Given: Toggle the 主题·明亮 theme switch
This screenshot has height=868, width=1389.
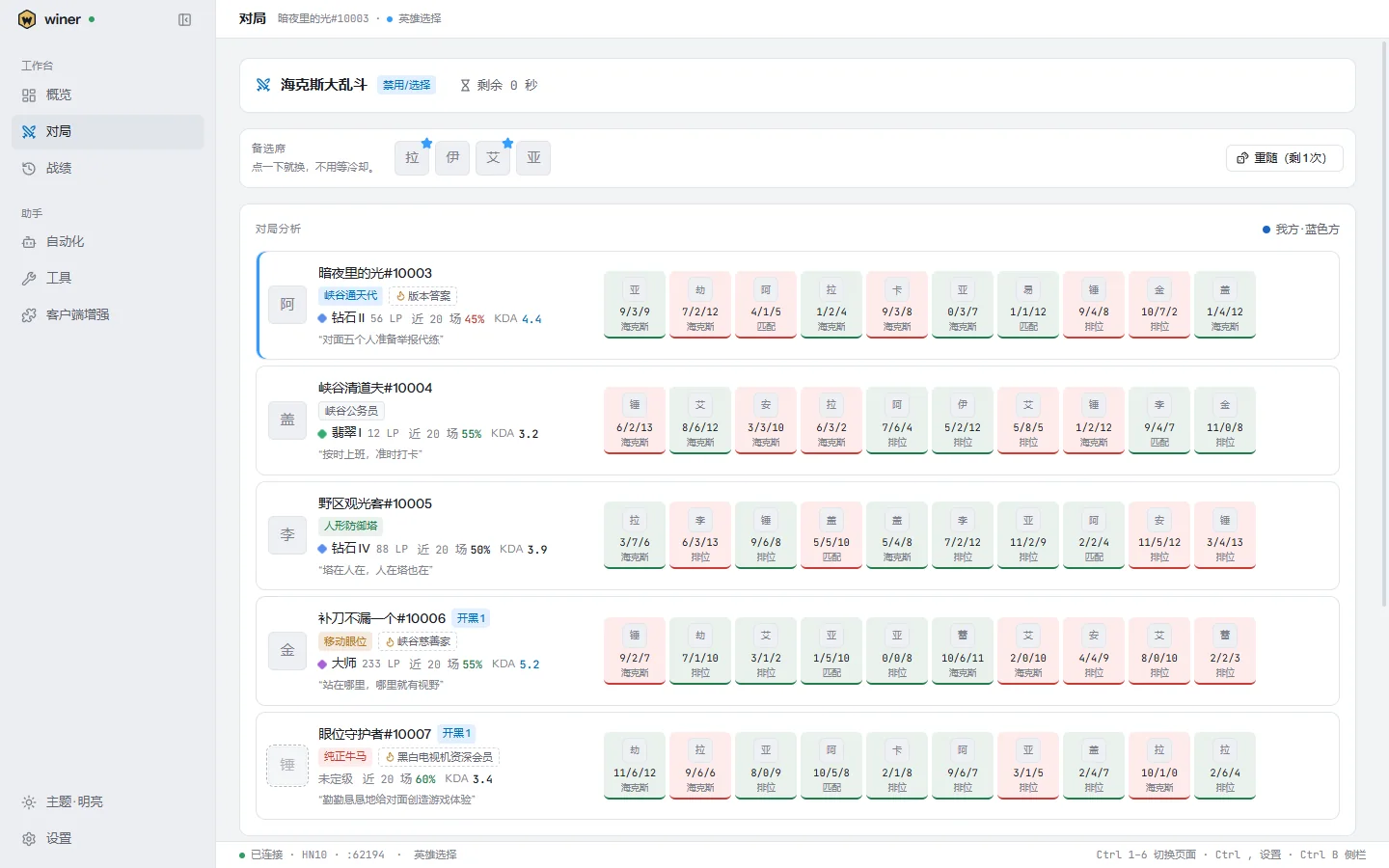Looking at the screenshot, I should coord(108,801).
